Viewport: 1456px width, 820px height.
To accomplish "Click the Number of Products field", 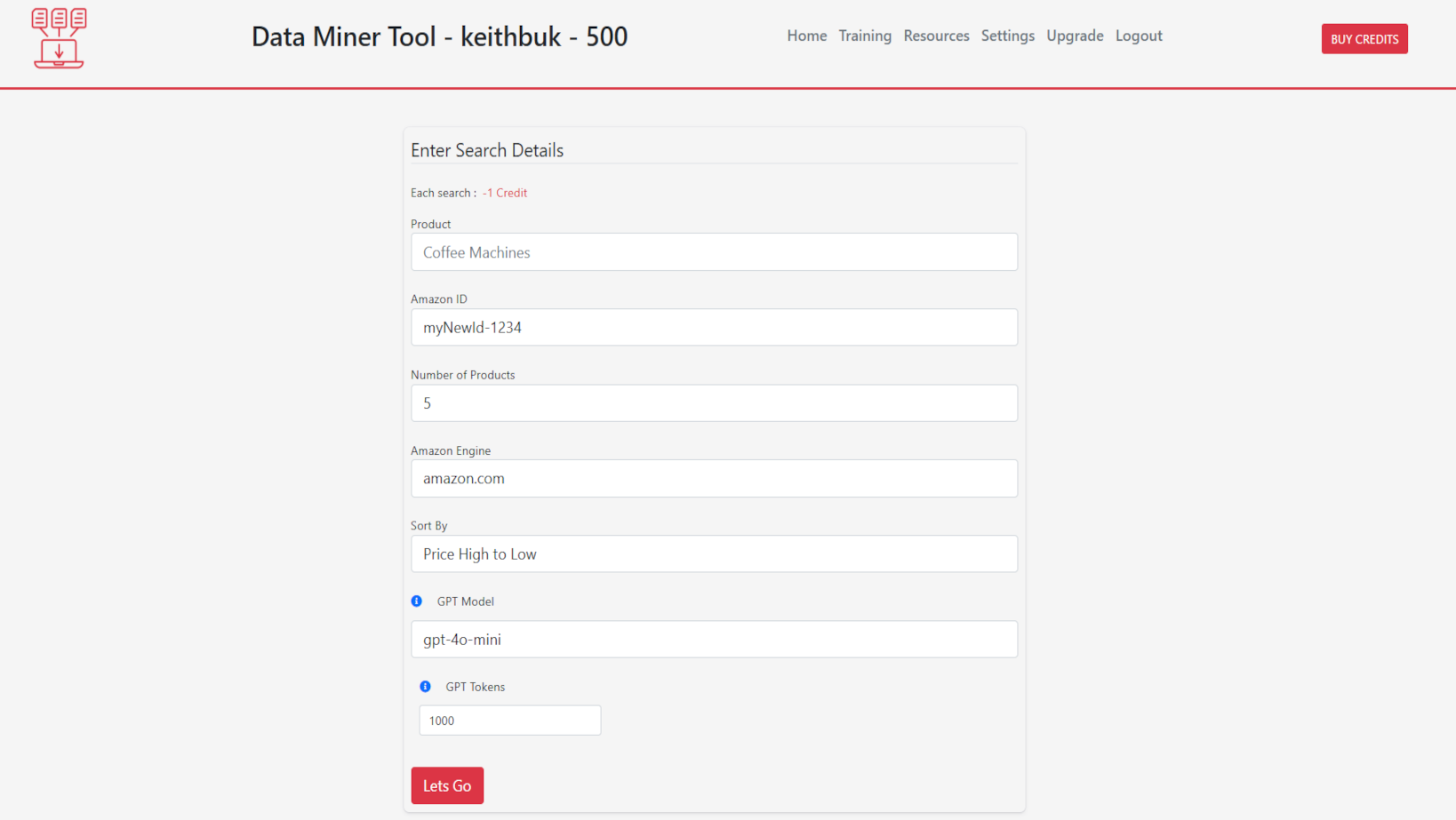I will [714, 402].
